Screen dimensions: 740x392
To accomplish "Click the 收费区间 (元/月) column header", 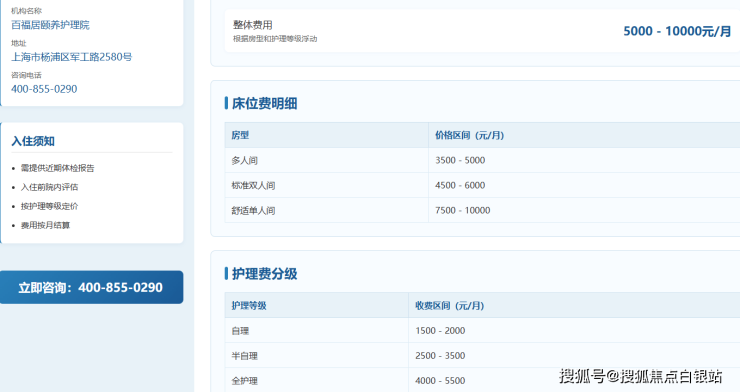I will (x=450, y=306).
